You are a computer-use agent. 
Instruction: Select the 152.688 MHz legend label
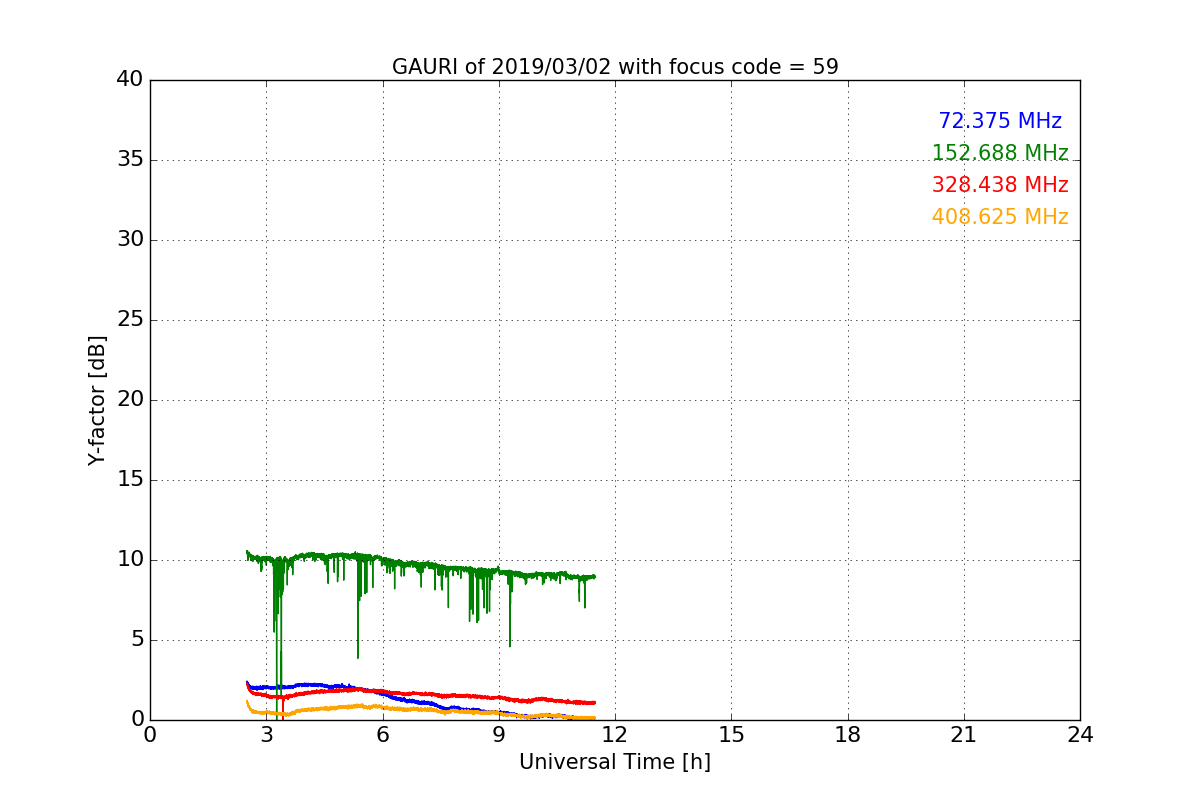[x=1000, y=153]
